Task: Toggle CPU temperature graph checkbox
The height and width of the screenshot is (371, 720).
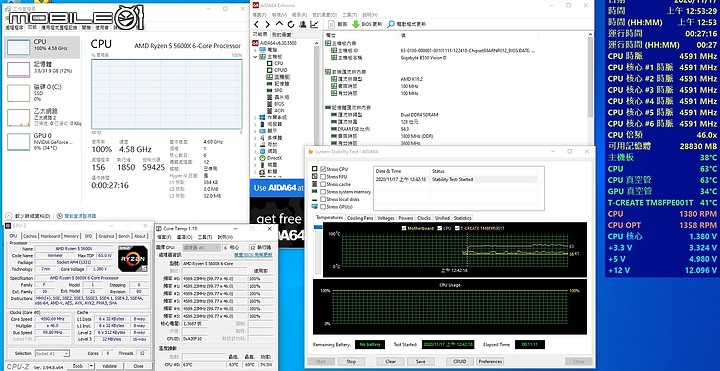Action: coord(440,228)
